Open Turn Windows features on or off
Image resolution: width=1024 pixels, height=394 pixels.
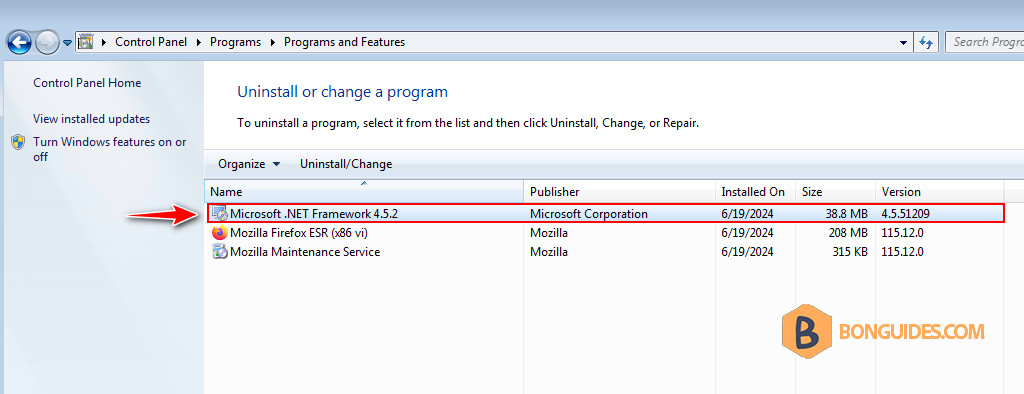110,149
